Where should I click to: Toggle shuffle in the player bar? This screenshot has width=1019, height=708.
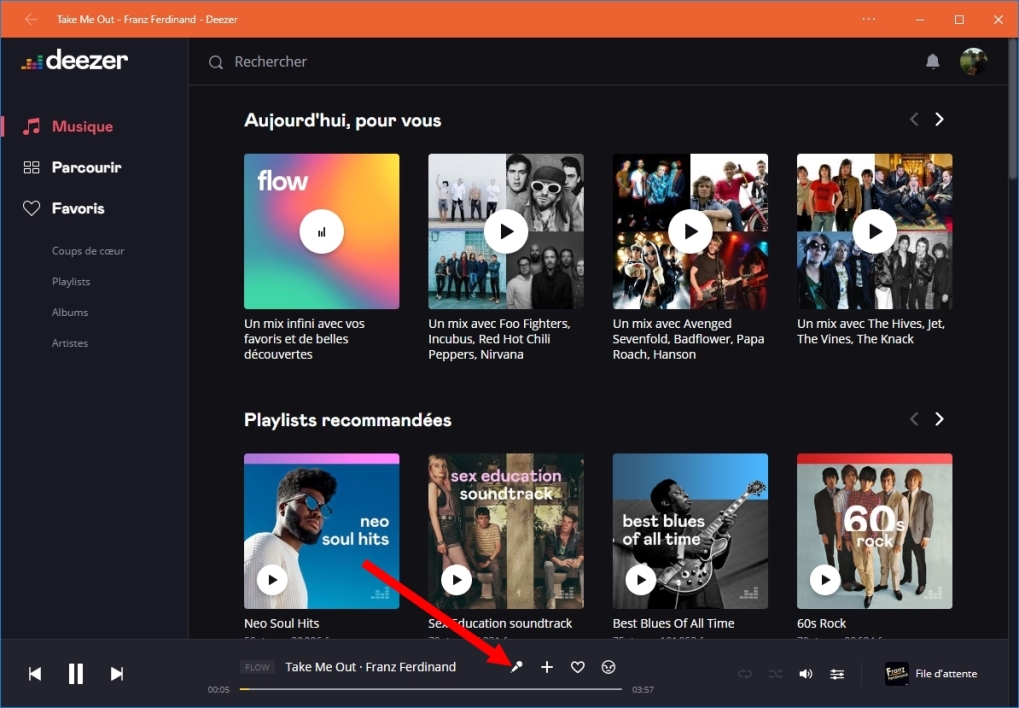click(x=775, y=674)
